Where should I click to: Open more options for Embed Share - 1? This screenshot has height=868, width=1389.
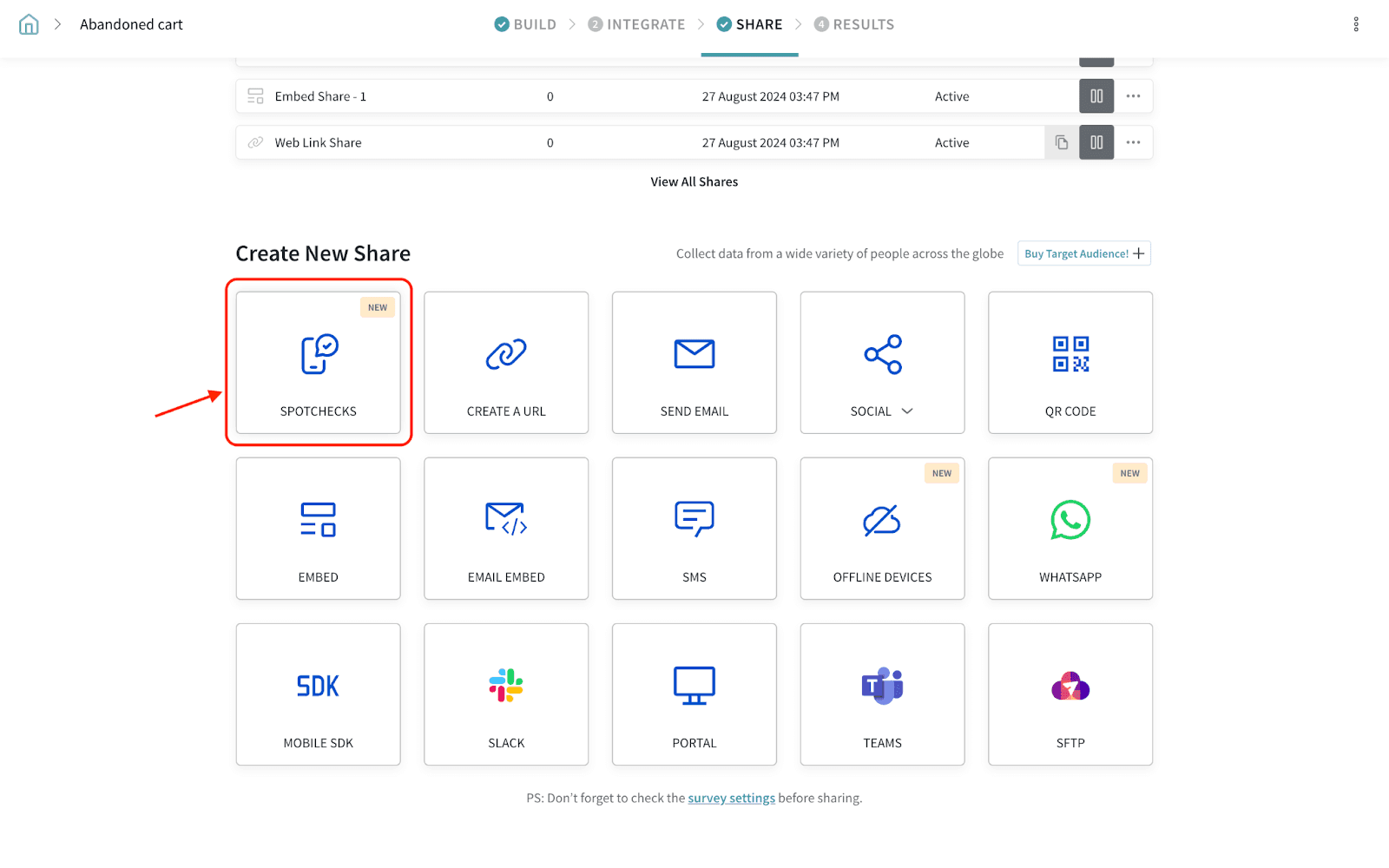[x=1133, y=96]
